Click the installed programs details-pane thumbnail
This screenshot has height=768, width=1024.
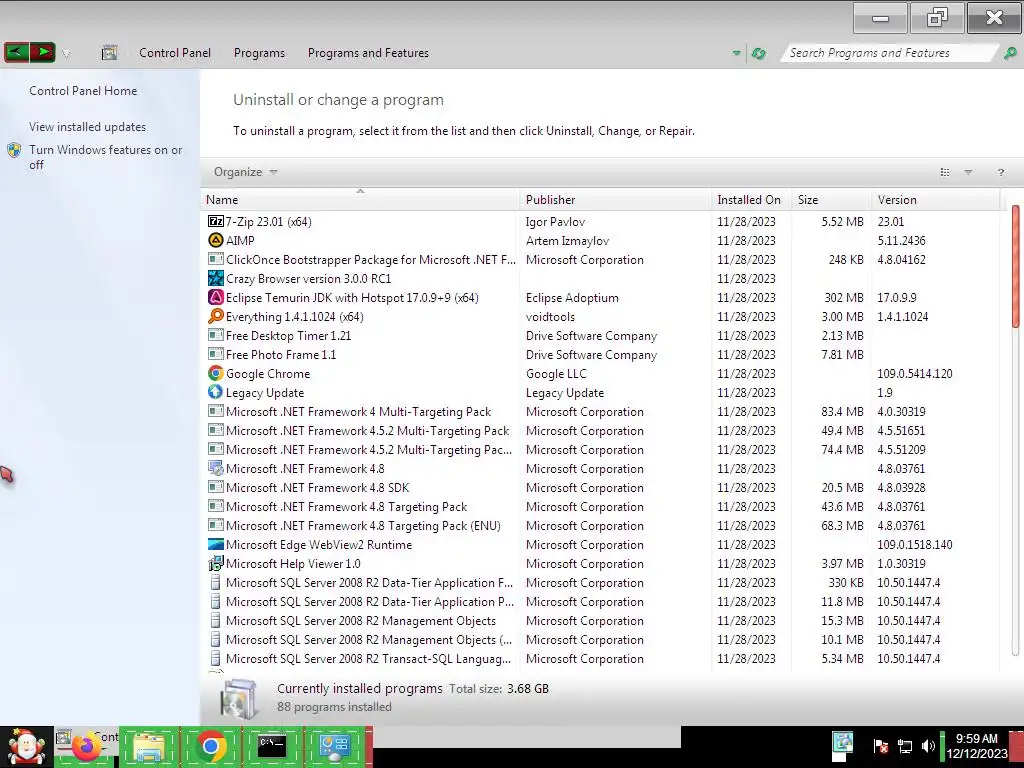point(239,698)
